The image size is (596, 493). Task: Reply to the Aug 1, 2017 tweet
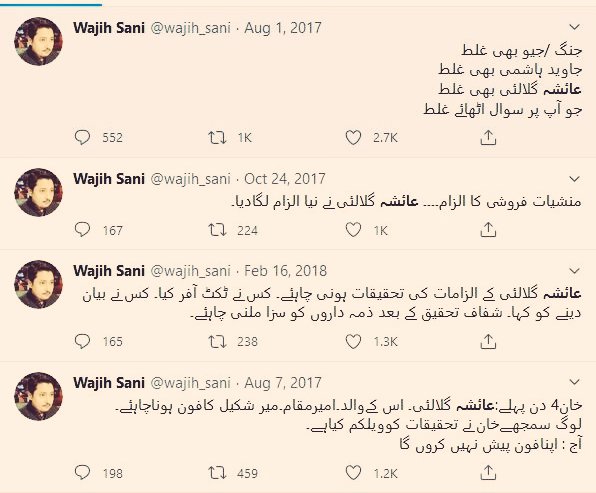[x=82, y=138]
